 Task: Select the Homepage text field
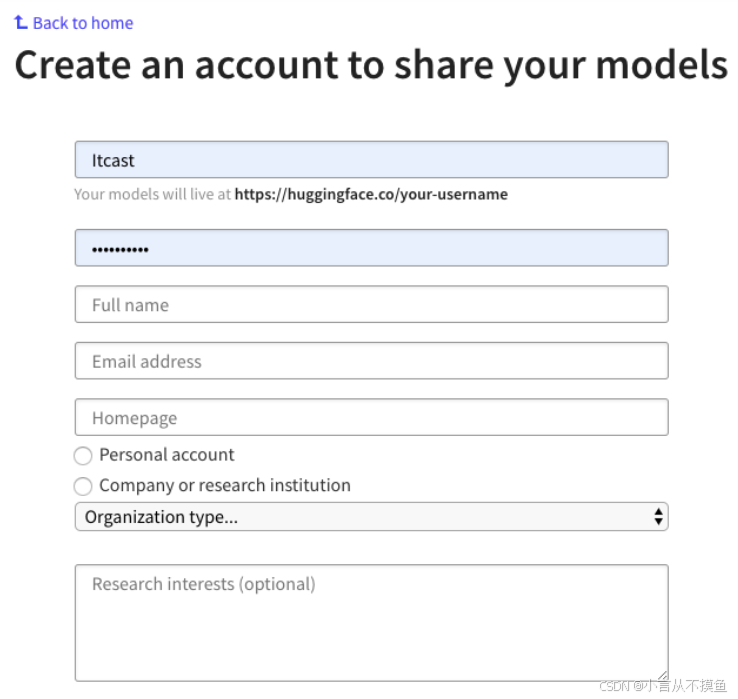371,417
